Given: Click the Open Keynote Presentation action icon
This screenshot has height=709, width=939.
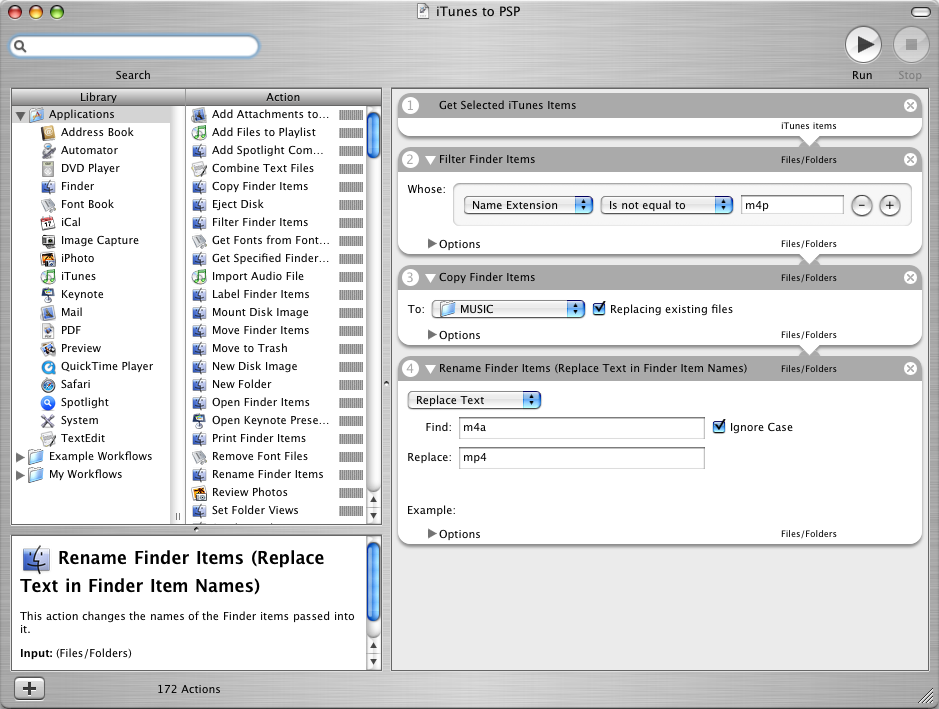Looking at the screenshot, I should [199, 420].
